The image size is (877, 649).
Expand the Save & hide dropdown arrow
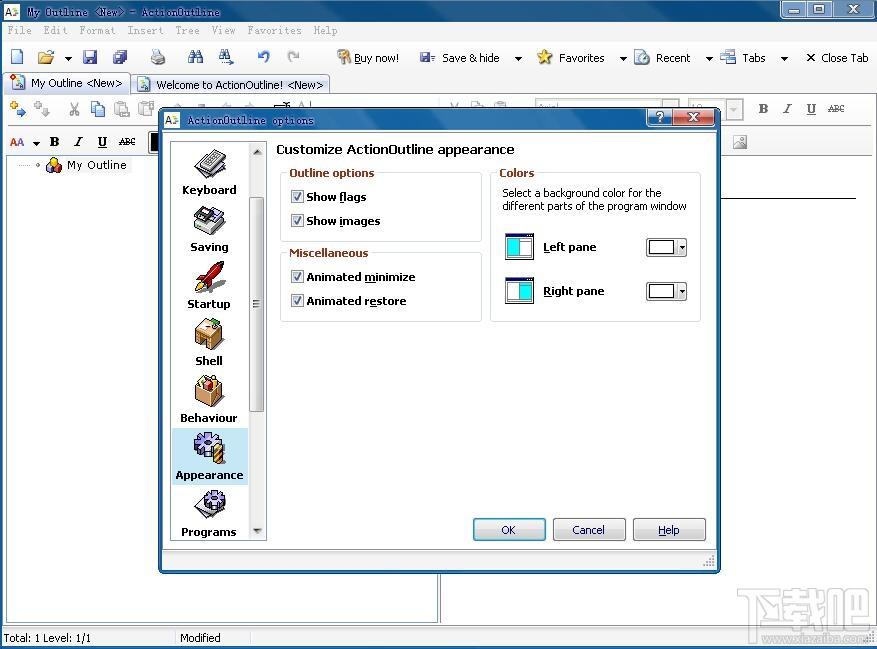[x=518, y=59]
